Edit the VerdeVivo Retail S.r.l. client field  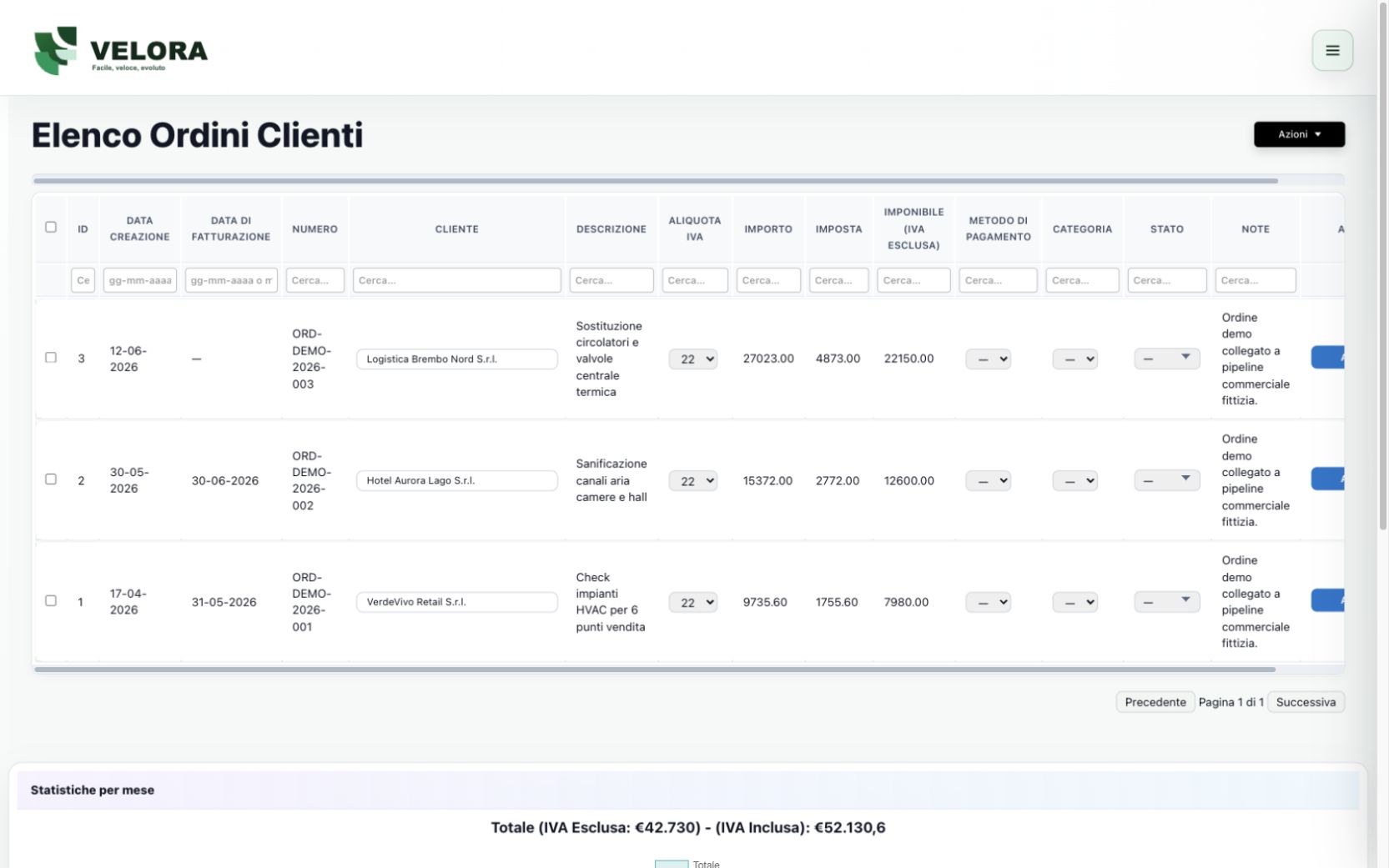[457, 602]
